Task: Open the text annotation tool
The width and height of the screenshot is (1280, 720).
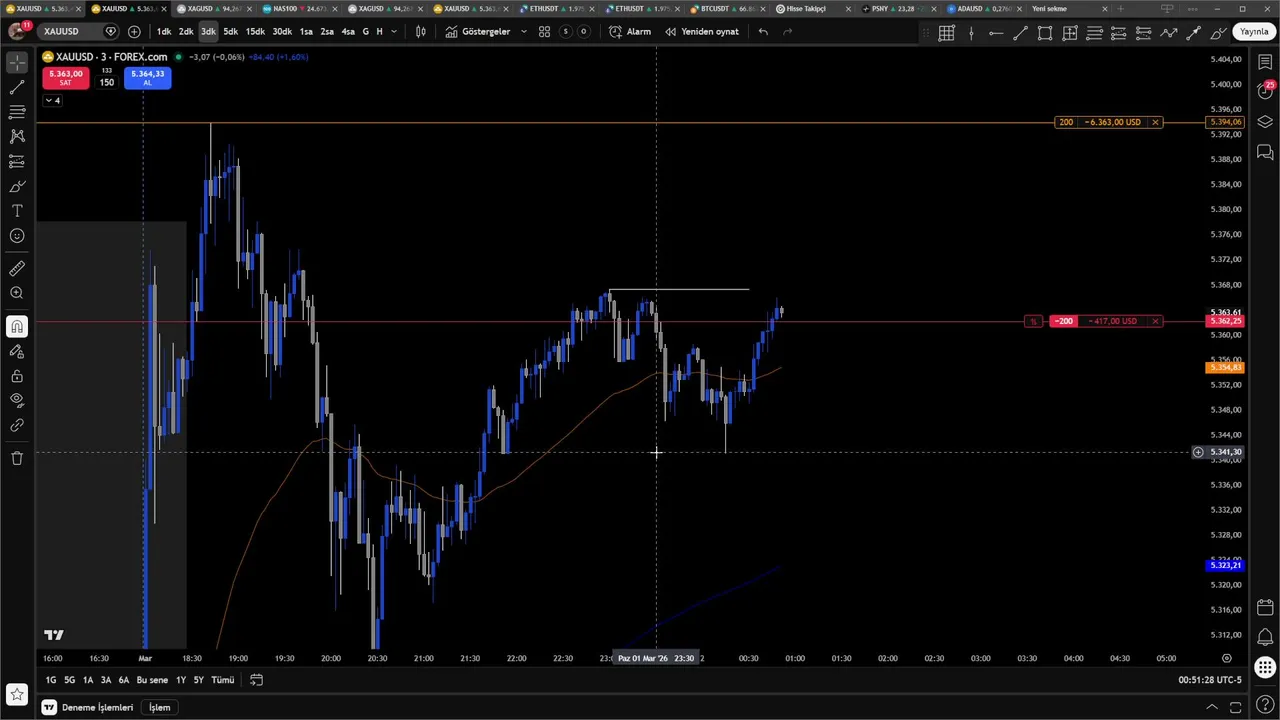Action: tap(17, 211)
